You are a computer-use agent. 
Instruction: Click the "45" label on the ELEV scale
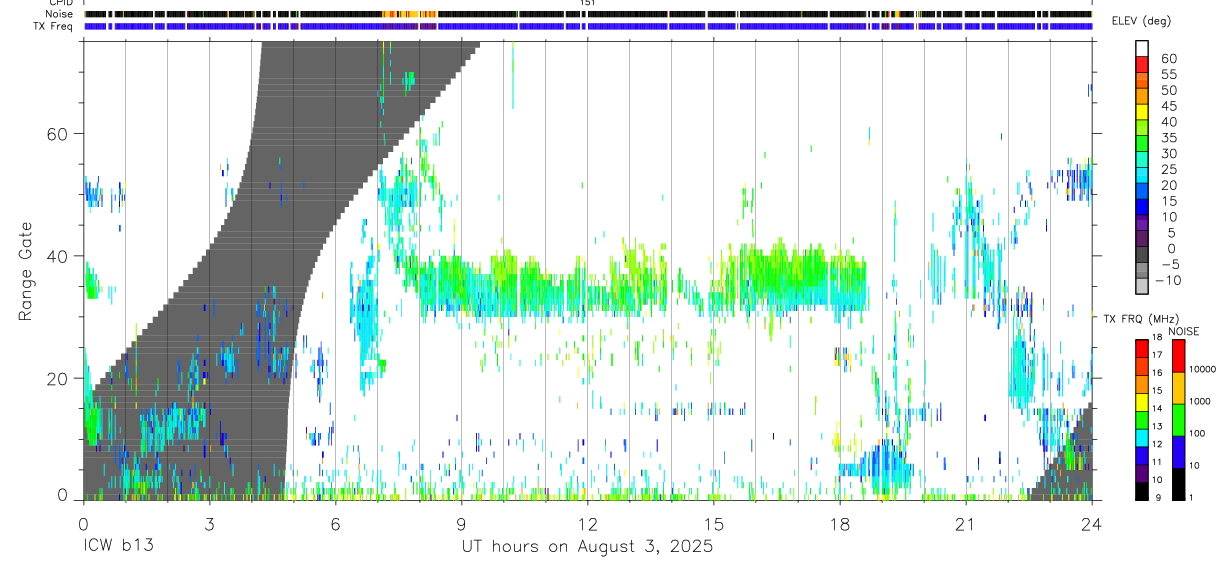[1168, 107]
